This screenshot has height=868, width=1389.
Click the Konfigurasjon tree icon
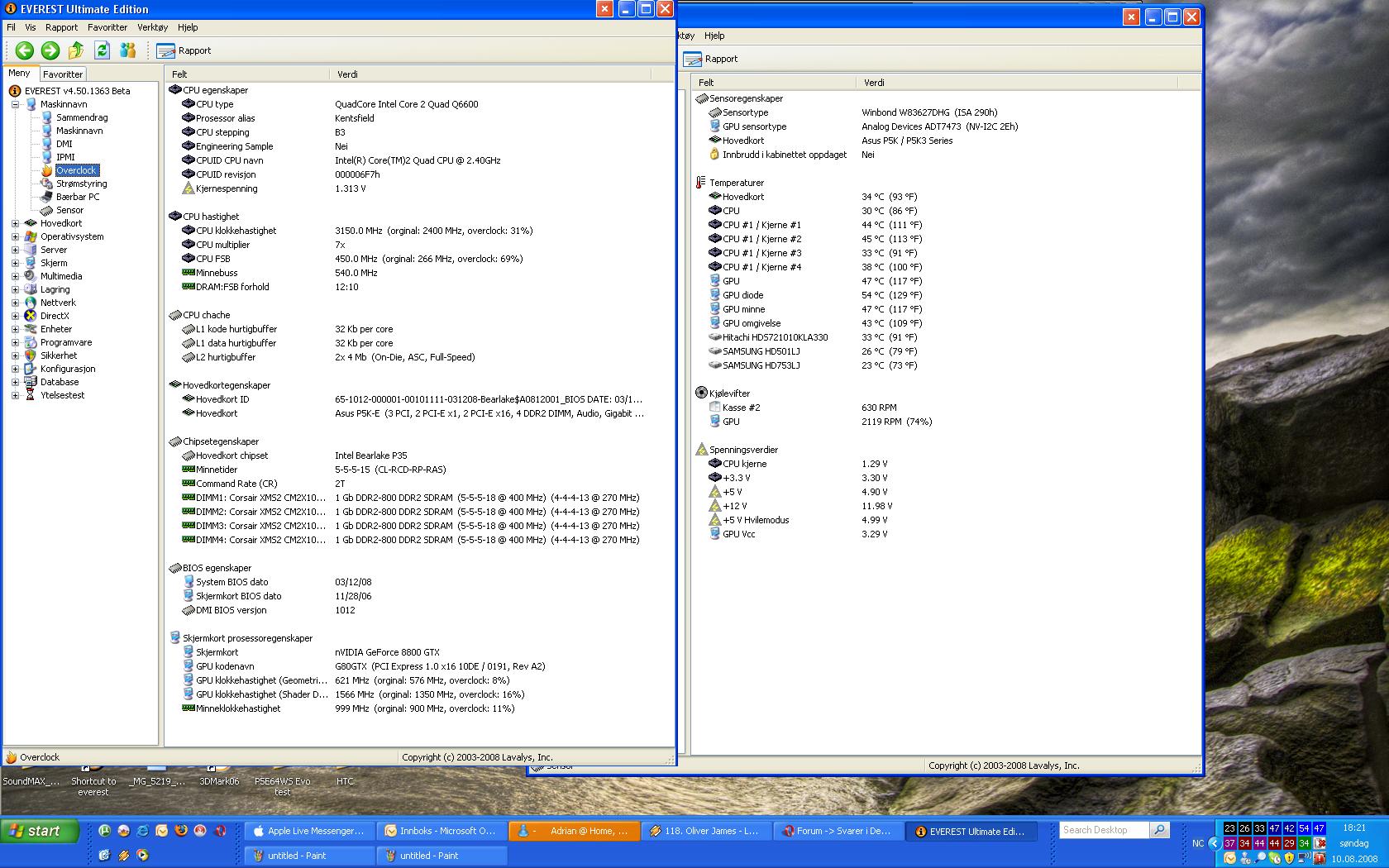pyautogui.click(x=31, y=369)
